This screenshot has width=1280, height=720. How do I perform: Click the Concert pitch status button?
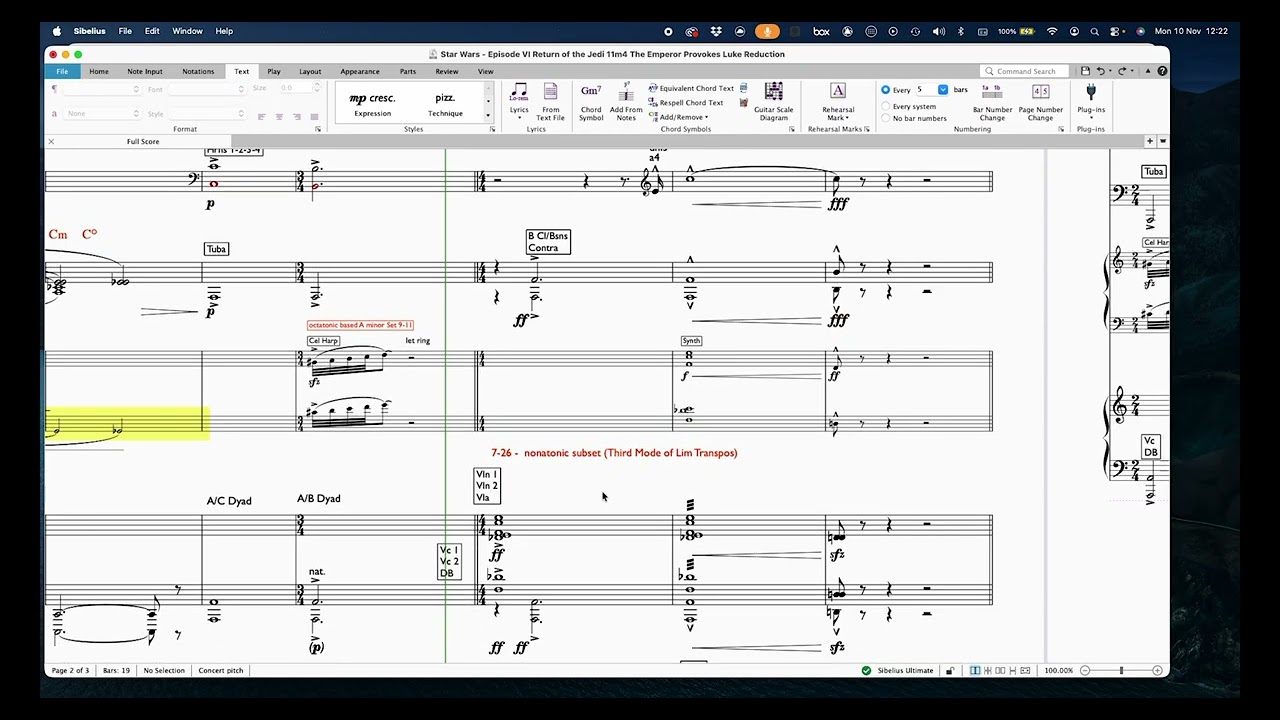221,671
